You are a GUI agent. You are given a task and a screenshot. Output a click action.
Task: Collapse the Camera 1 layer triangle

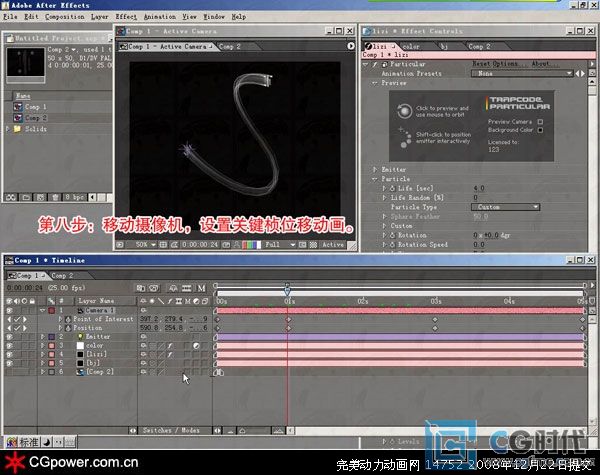pos(42,310)
